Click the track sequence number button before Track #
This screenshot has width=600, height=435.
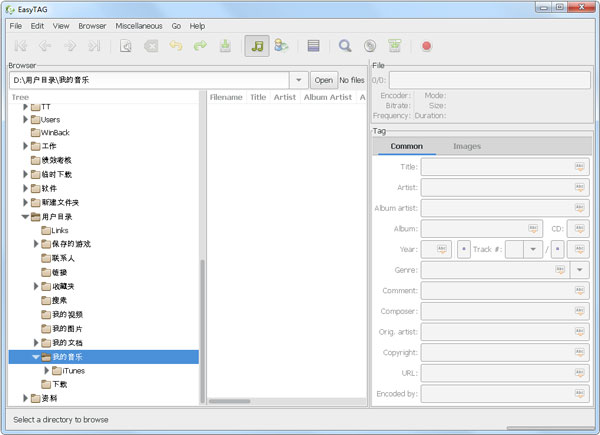pyautogui.click(x=464, y=249)
